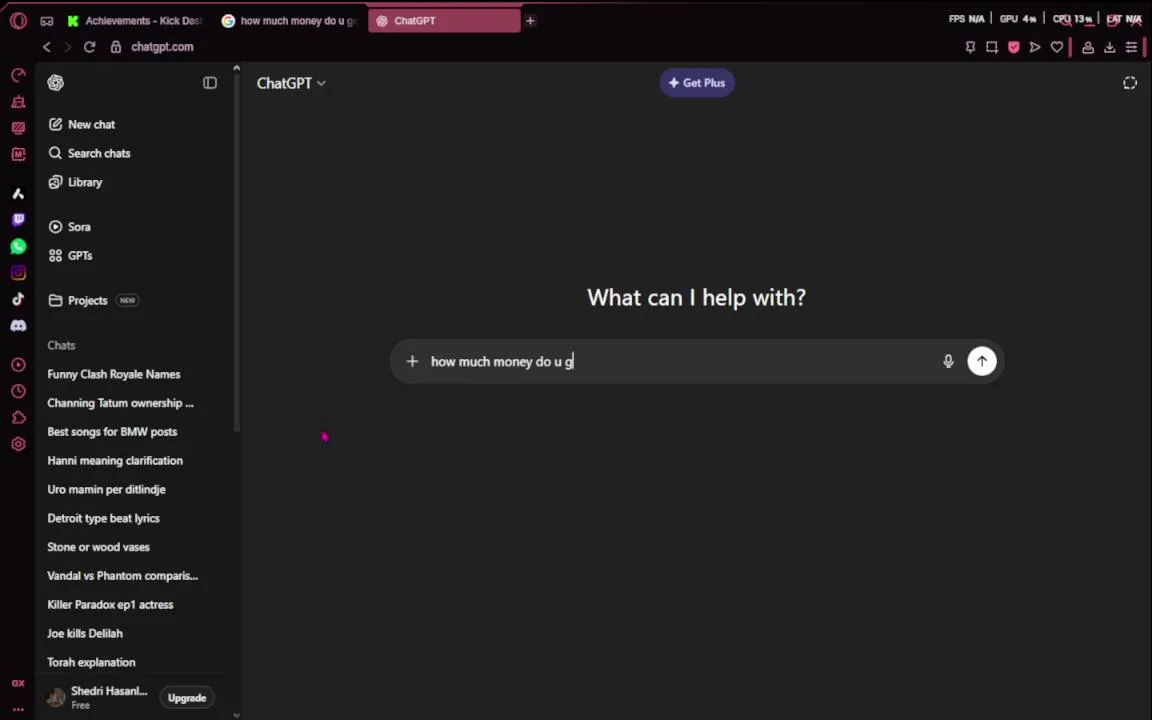
Task: Open chat 'Joe kills Delilah'
Action: [85, 633]
